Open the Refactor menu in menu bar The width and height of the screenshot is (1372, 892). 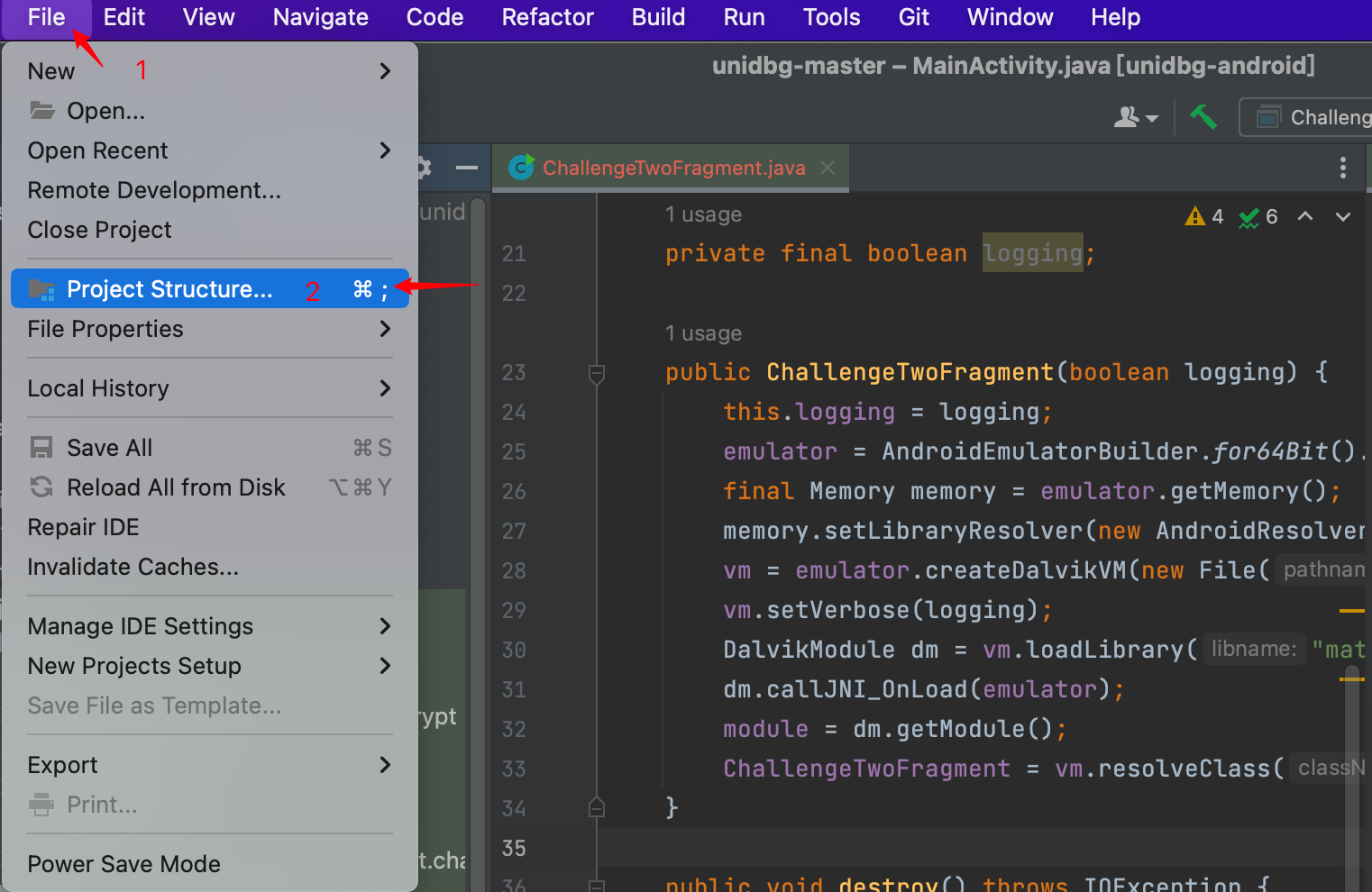coord(547,17)
